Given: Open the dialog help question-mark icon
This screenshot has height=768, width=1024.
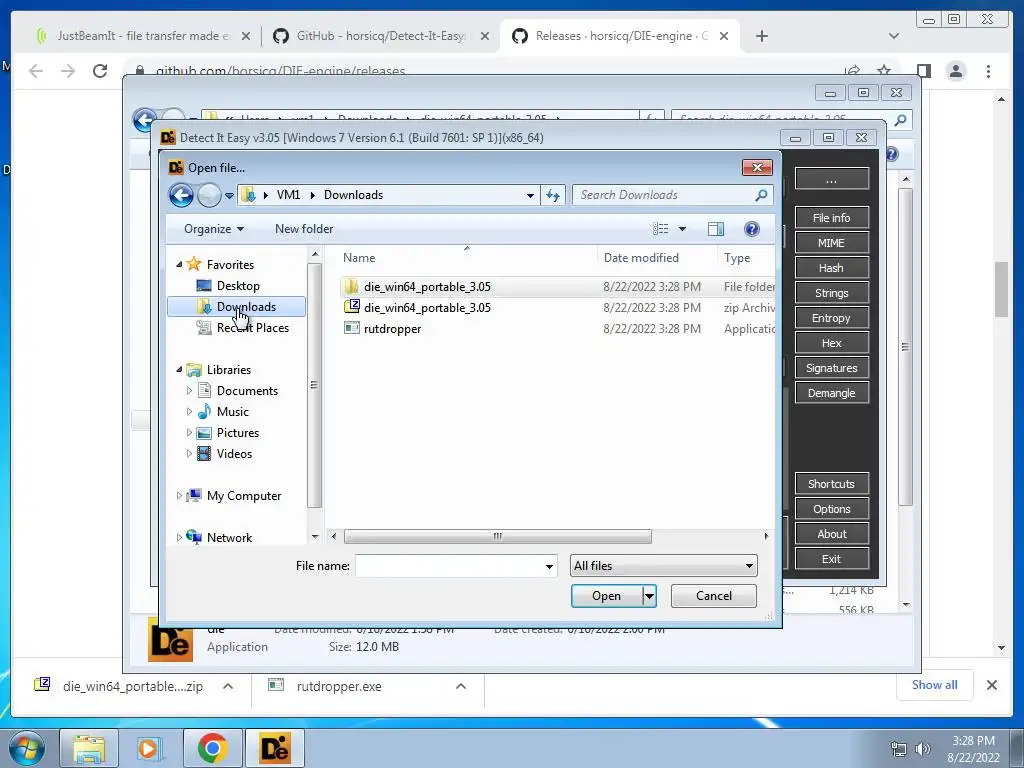Looking at the screenshot, I should 752,229.
